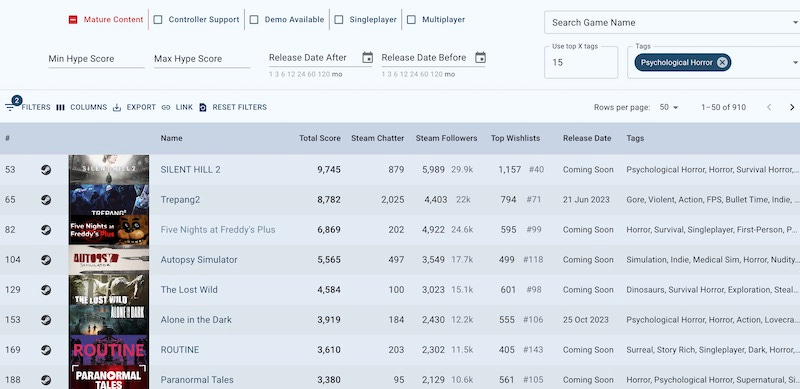This screenshot has height=389, width=800.
Task: Click the Export download icon
Action: pyautogui.click(x=117, y=107)
